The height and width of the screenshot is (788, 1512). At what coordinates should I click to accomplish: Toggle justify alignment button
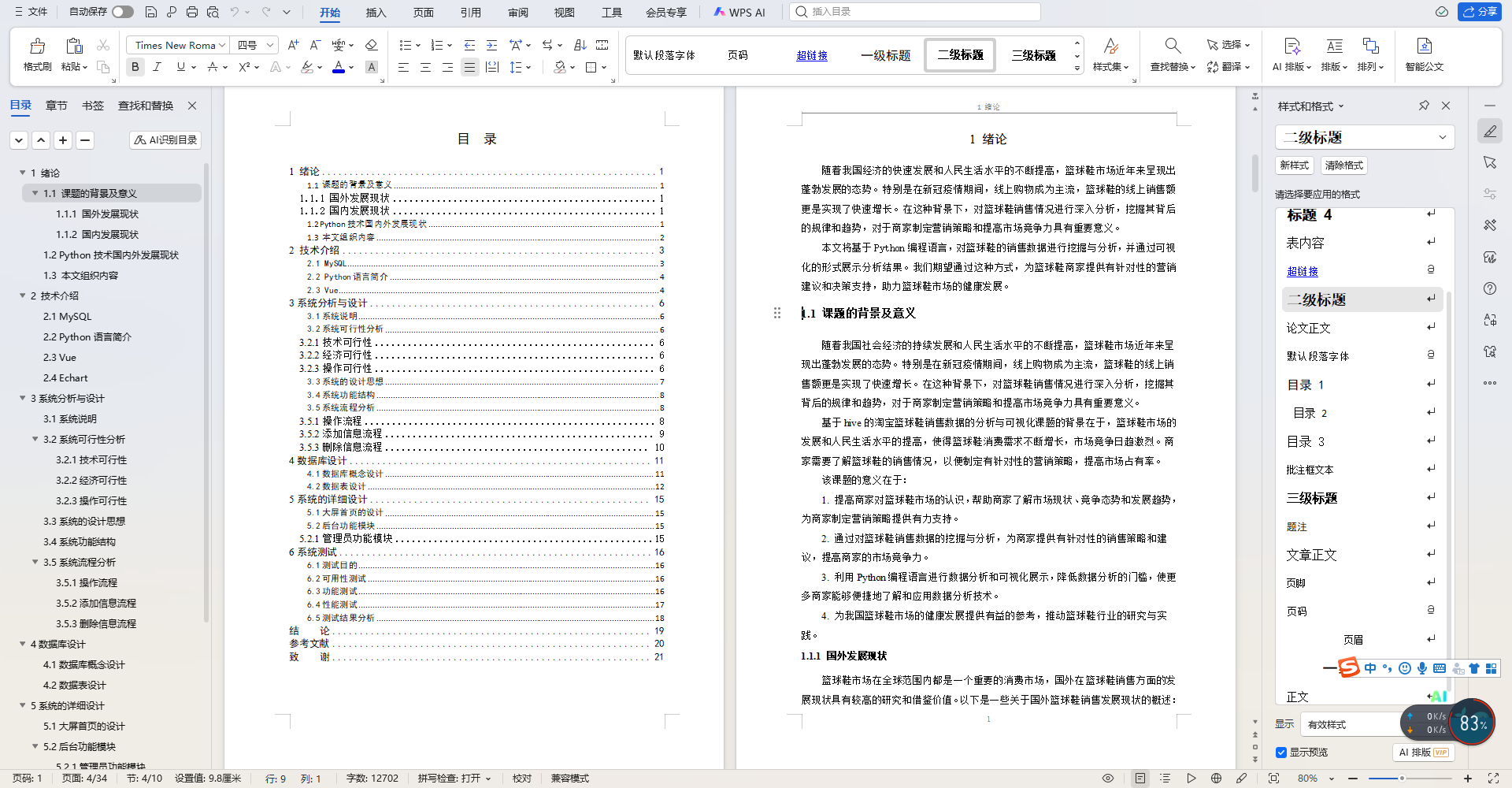[x=469, y=68]
